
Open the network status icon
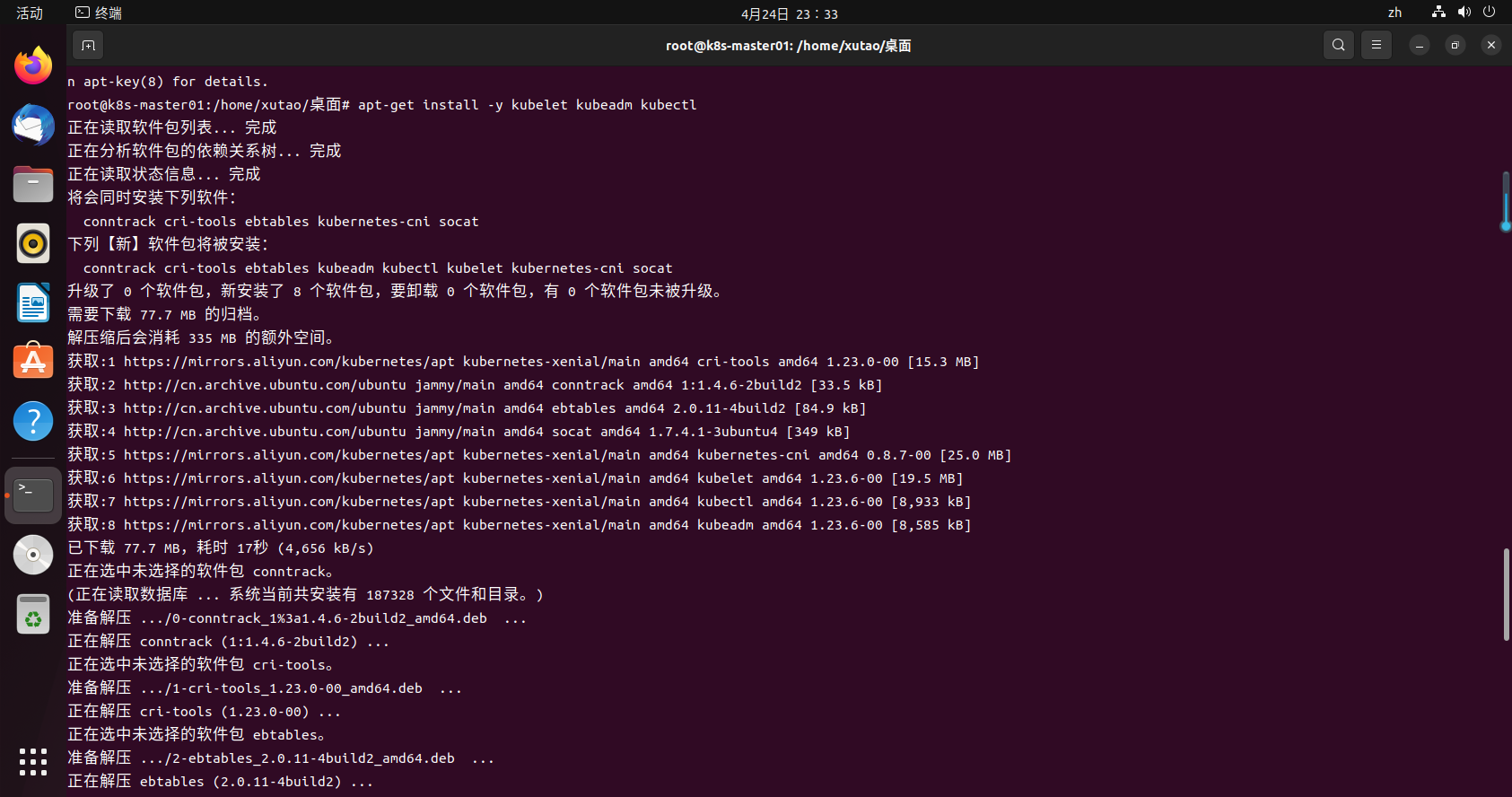click(1438, 13)
